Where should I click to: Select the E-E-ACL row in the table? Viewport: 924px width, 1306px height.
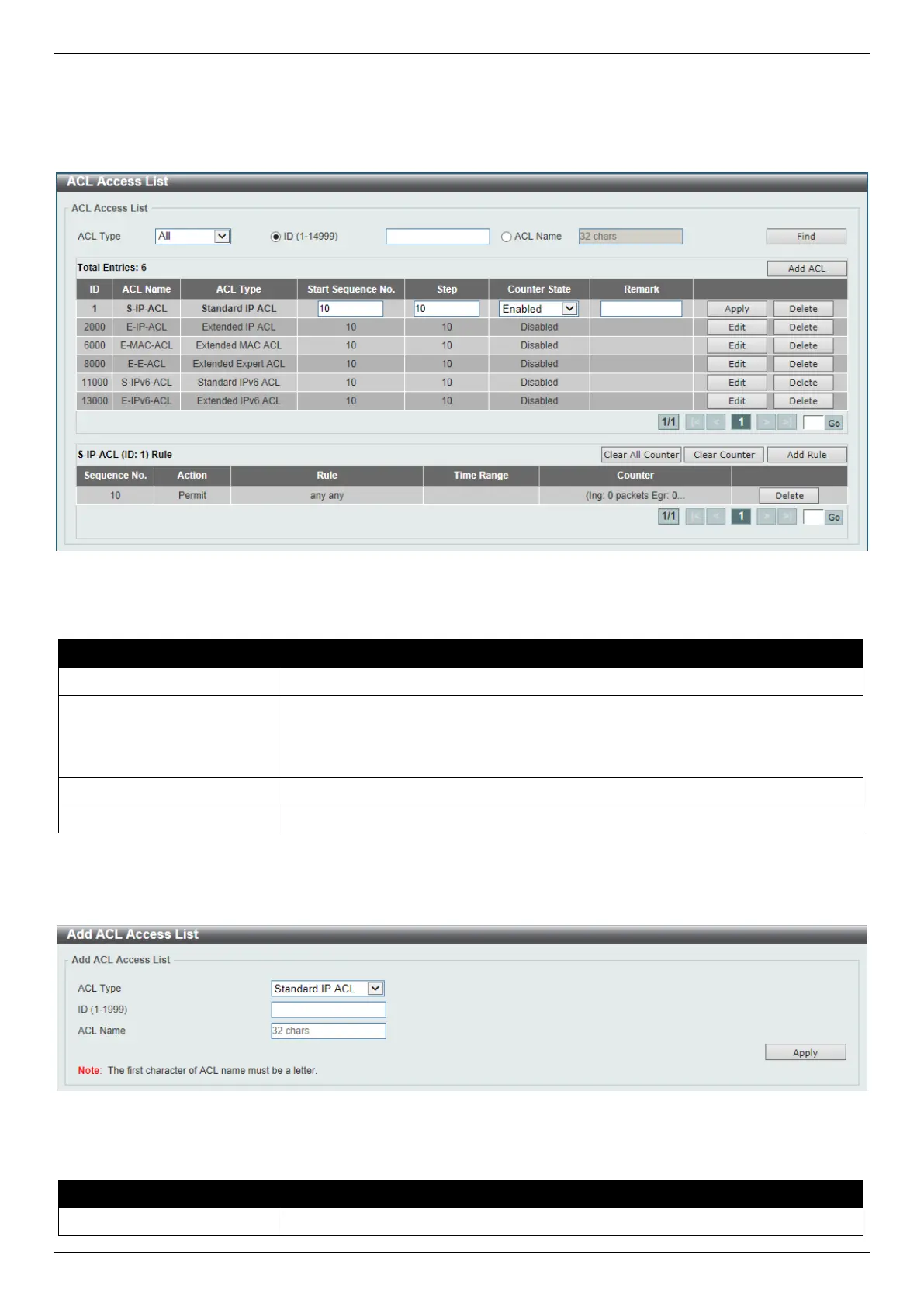[x=147, y=364]
